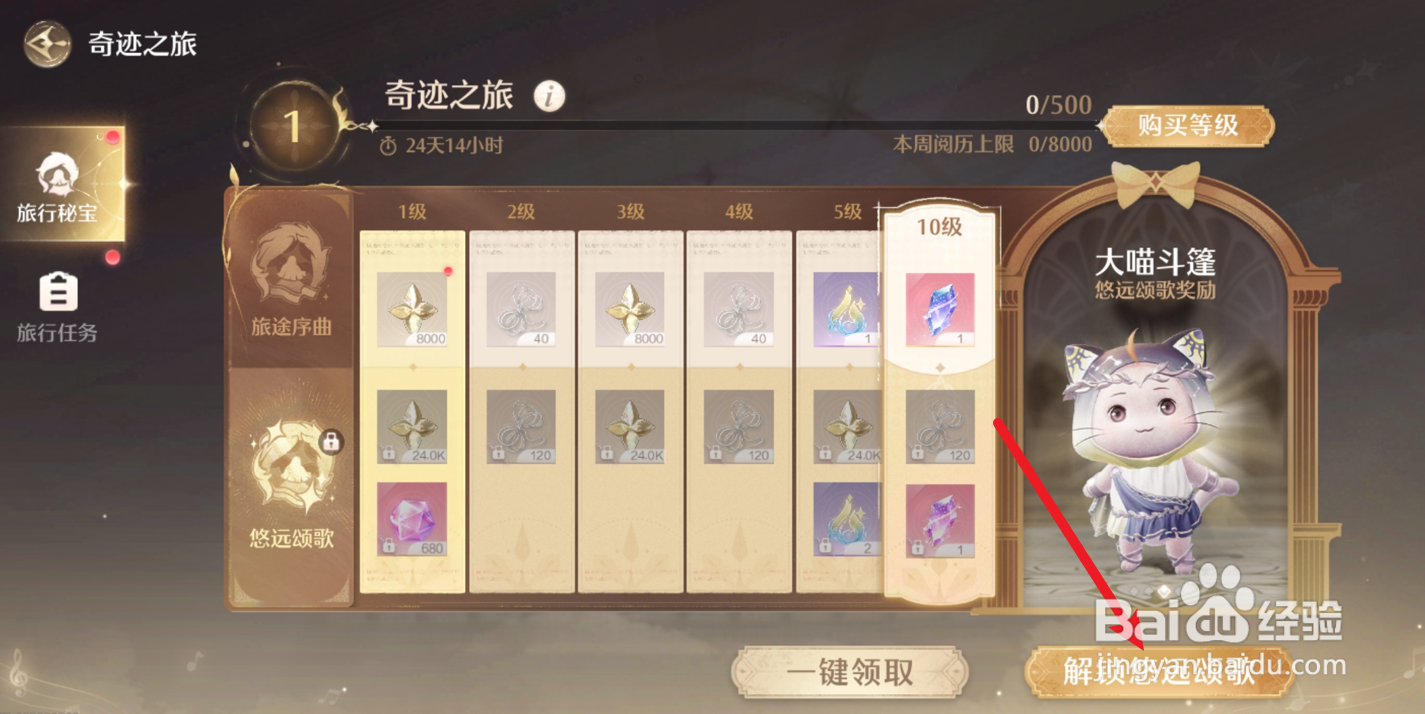Select the level 10 blue crystal reward
1425x714 pixels.
[940, 309]
